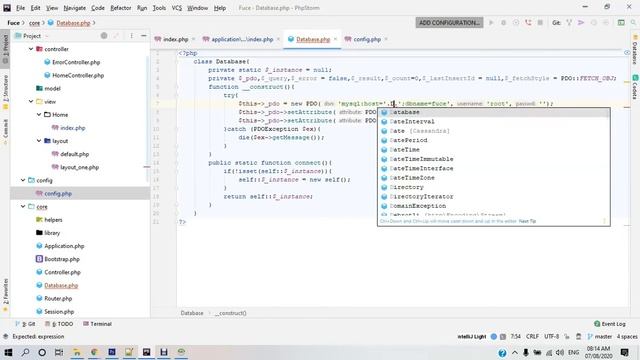Choose DateTime from the completion list
Screen dimensions: 640x360
tap(493, 149)
